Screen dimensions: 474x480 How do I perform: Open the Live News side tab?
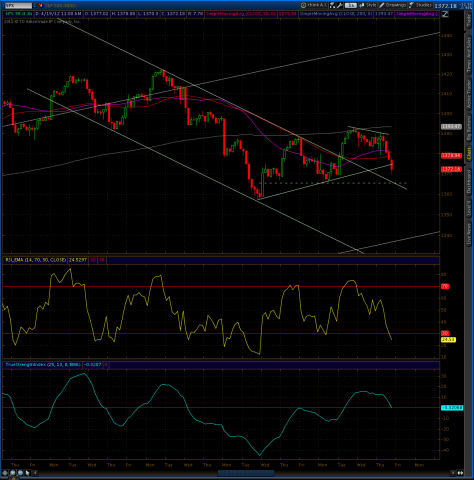pos(469,234)
